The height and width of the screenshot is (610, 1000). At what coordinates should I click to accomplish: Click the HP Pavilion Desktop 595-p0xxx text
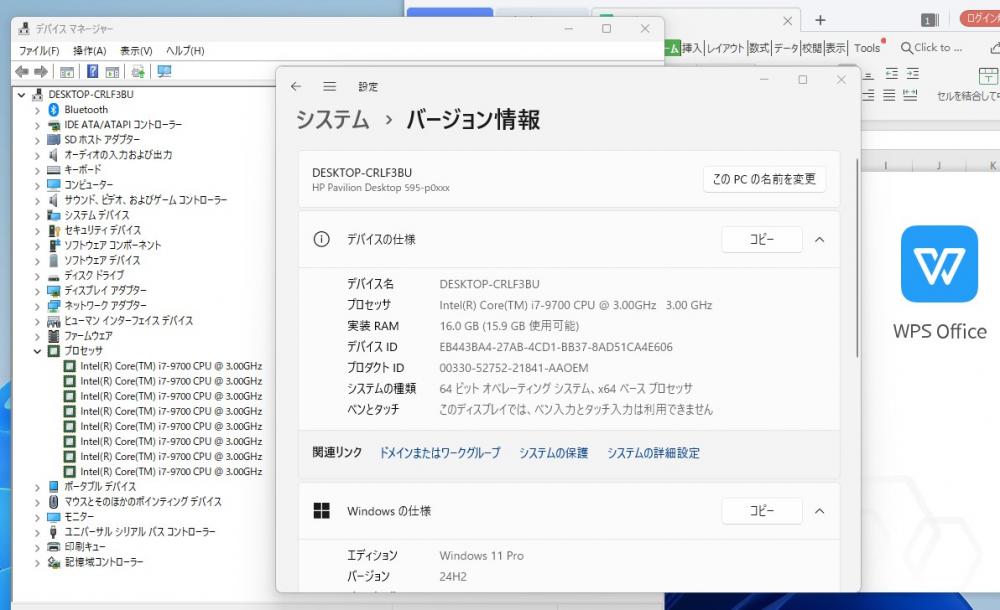(381, 188)
